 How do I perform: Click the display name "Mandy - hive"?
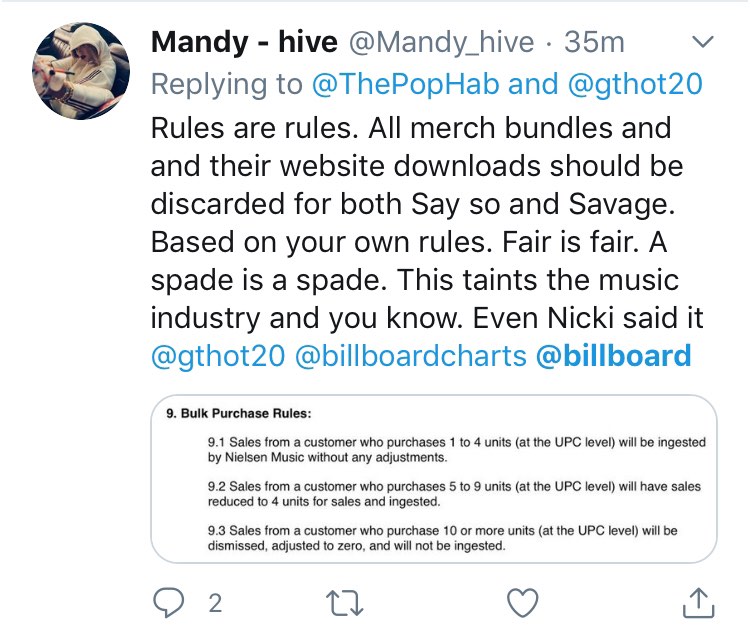pos(243,42)
